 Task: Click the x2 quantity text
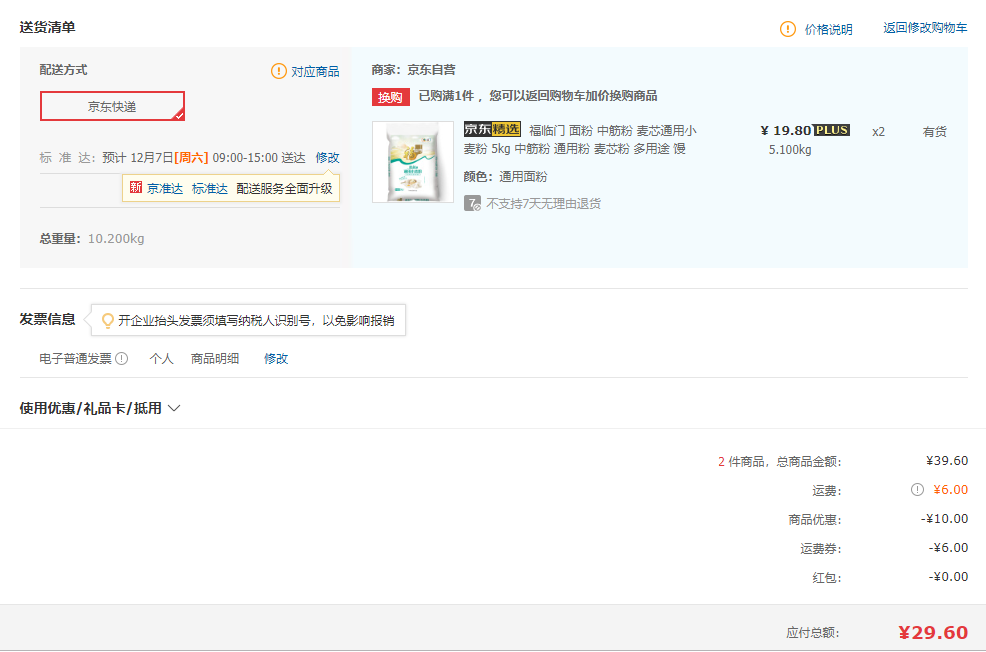click(x=878, y=132)
